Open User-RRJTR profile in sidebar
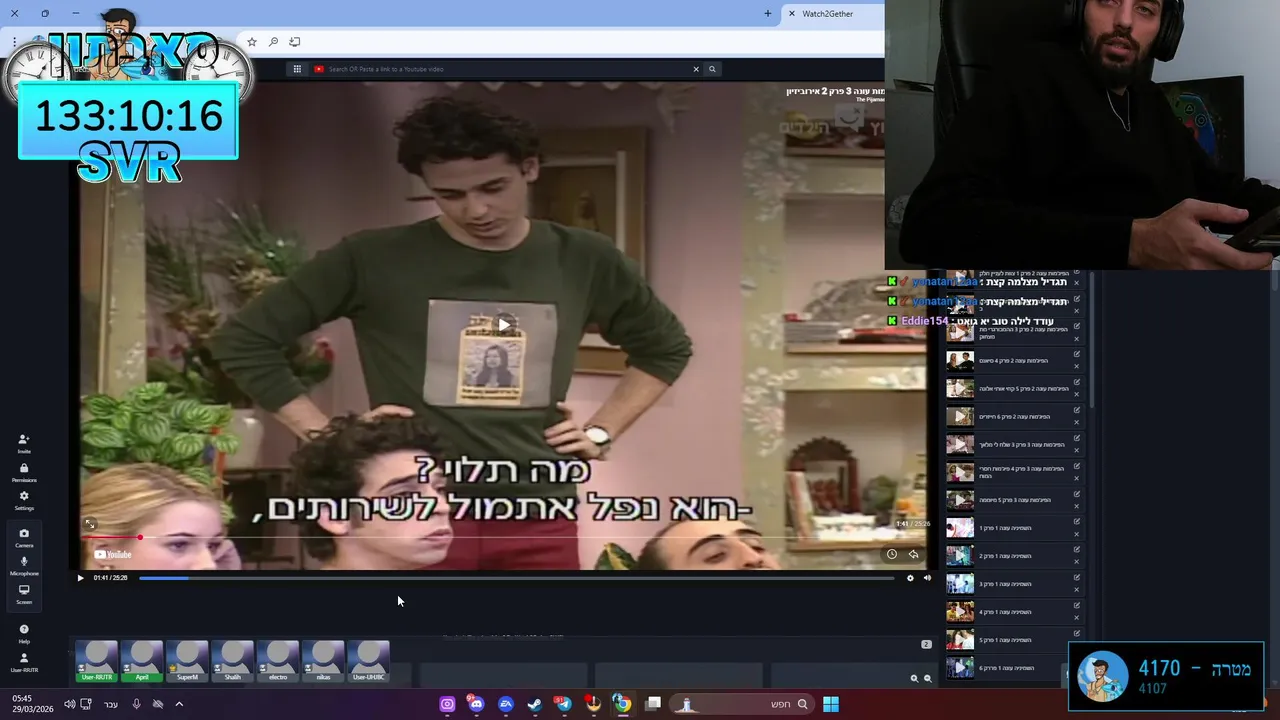 (24, 661)
